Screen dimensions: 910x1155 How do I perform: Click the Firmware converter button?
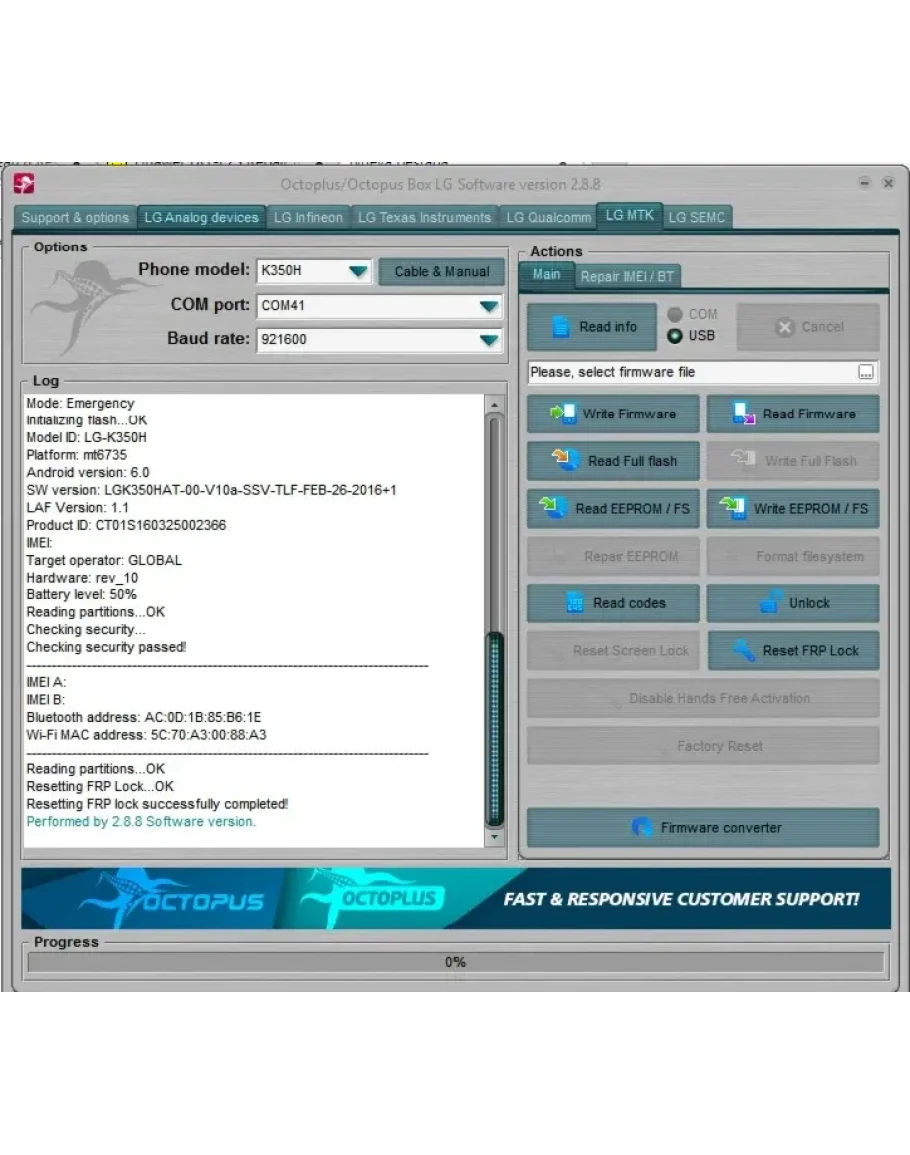coord(703,828)
